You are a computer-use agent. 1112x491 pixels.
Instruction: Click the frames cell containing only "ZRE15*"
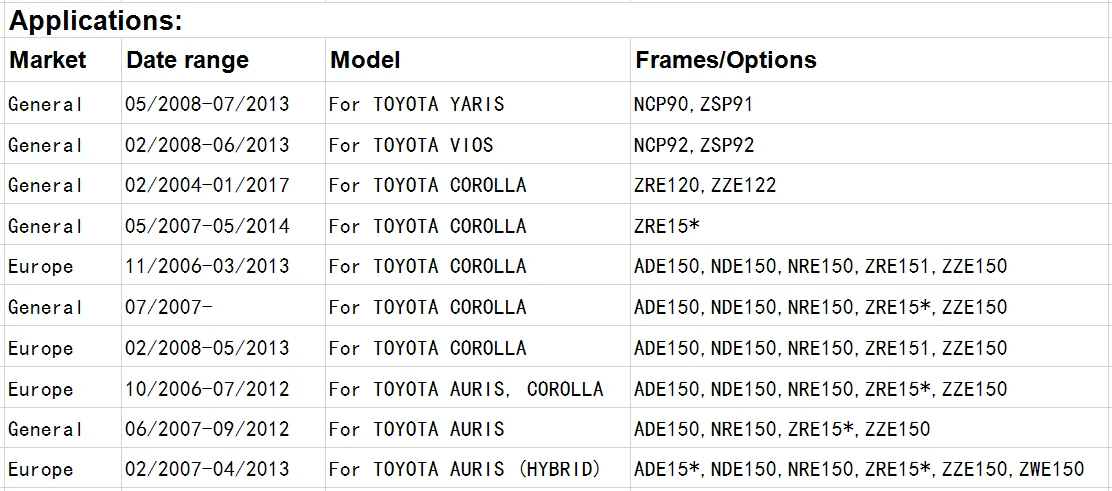coord(666,226)
